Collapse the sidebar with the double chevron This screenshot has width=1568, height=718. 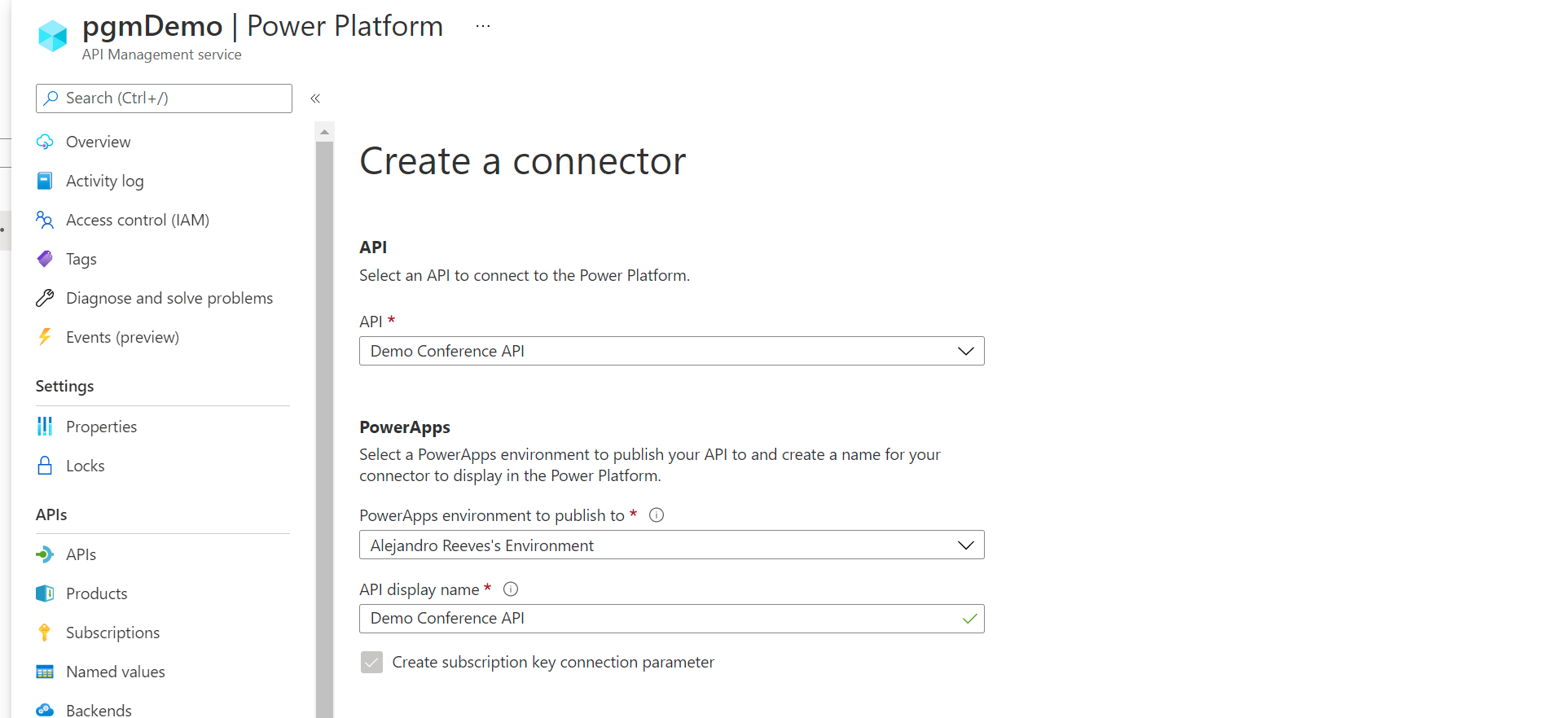tap(315, 99)
